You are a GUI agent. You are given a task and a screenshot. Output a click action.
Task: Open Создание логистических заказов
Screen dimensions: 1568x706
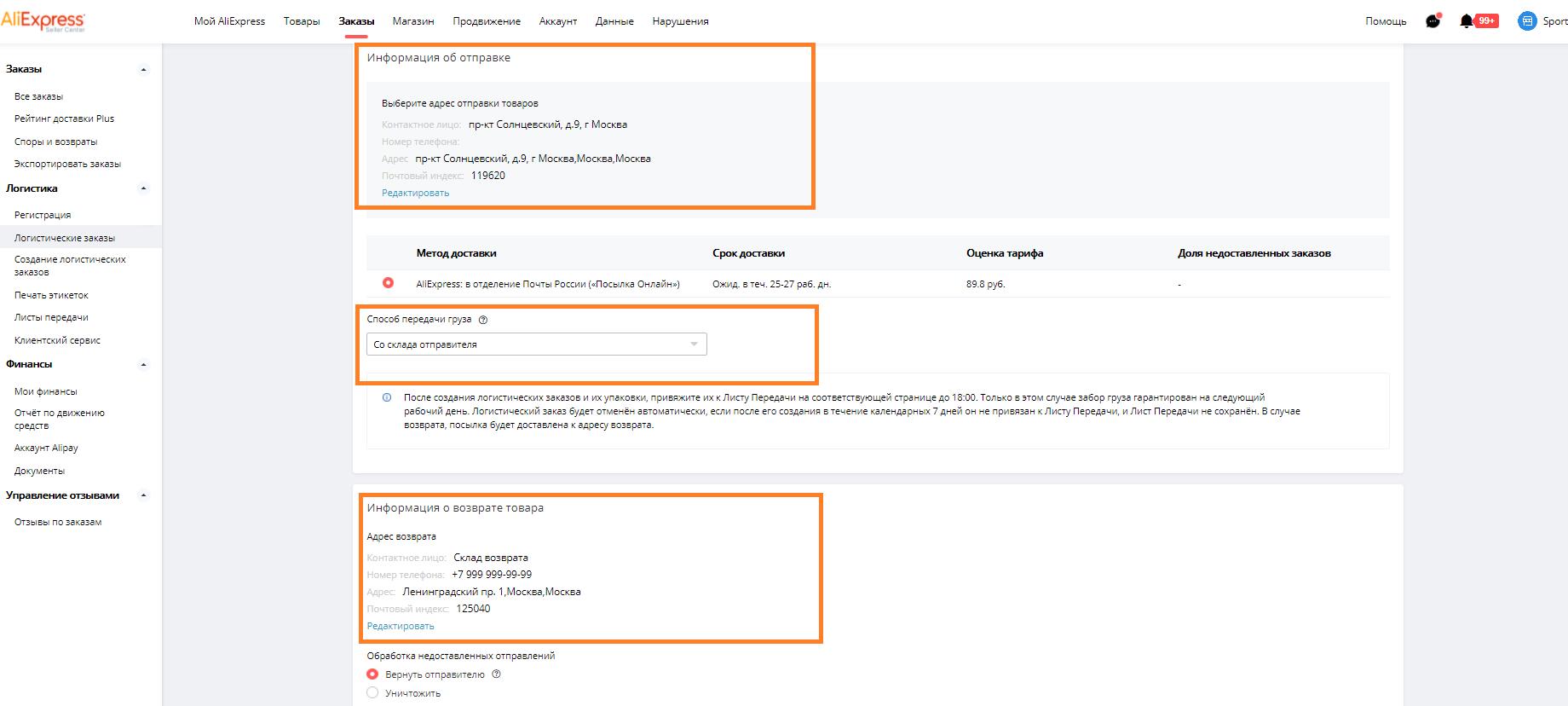point(70,266)
